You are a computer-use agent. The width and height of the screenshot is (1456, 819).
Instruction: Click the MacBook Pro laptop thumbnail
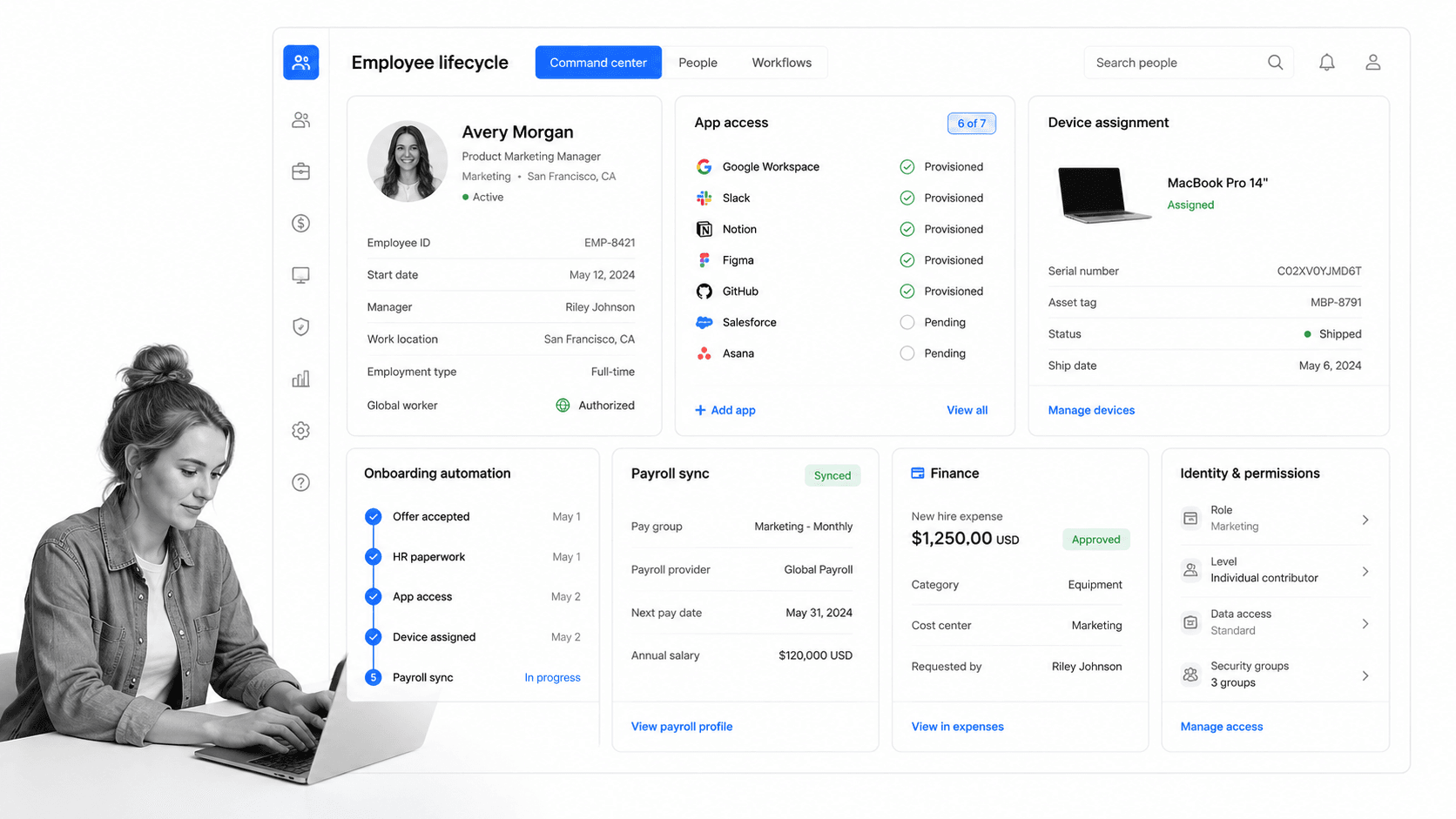(1102, 194)
